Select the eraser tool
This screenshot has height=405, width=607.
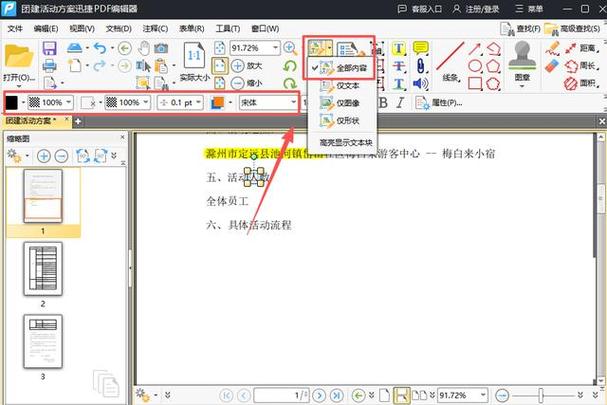tap(552, 66)
